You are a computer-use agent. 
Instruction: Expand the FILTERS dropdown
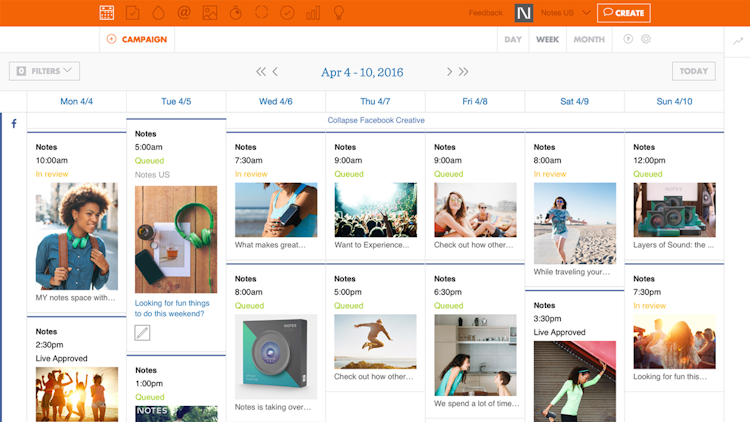tap(44, 71)
